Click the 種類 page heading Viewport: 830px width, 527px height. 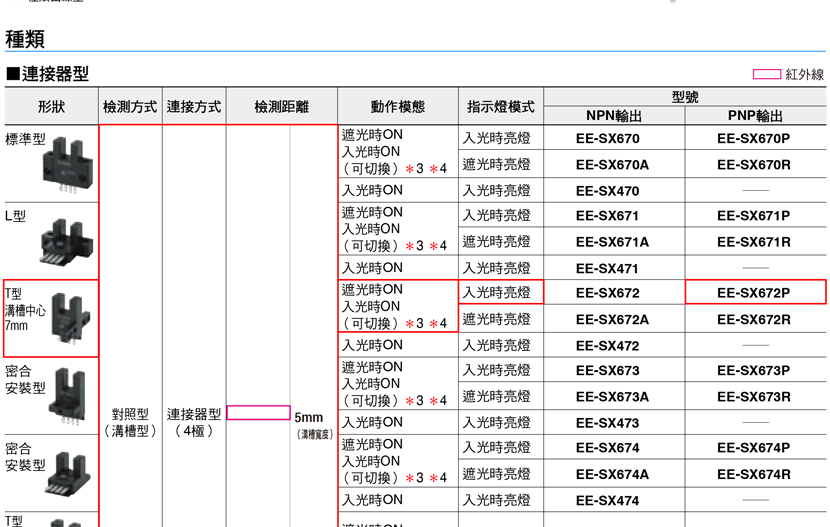click(25, 39)
